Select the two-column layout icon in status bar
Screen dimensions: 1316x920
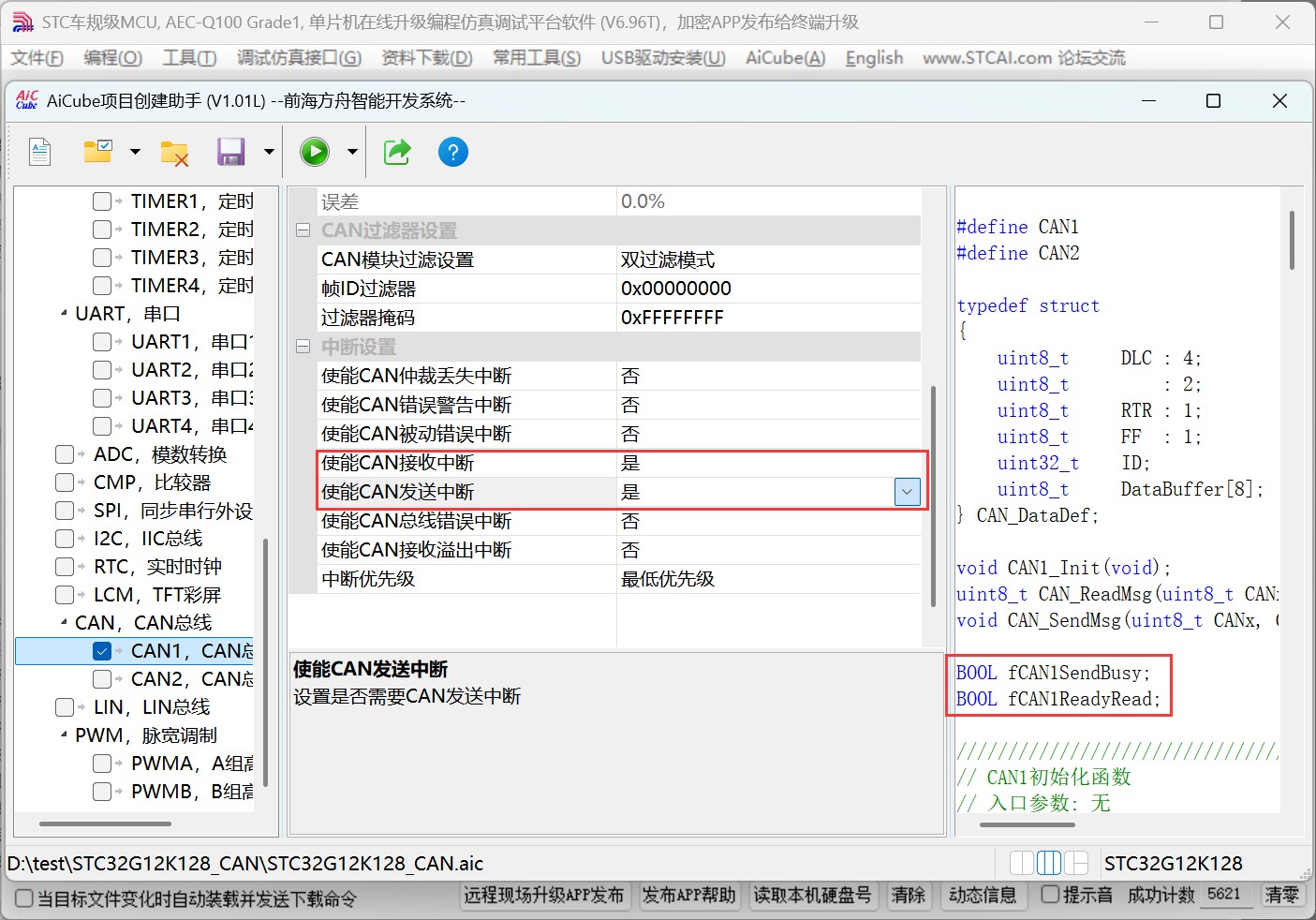tap(1022, 863)
